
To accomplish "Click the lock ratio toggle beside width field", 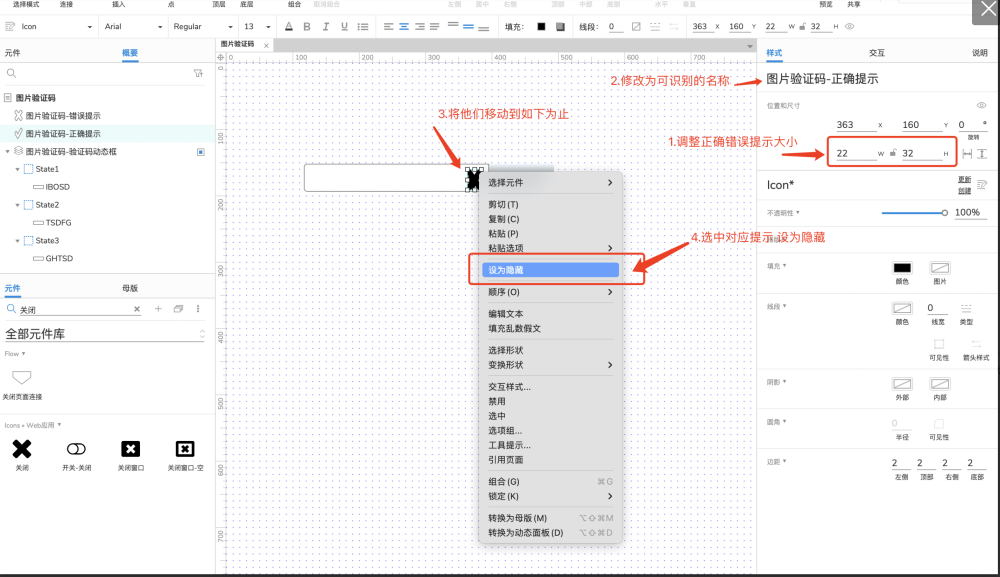I will [894, 151].
